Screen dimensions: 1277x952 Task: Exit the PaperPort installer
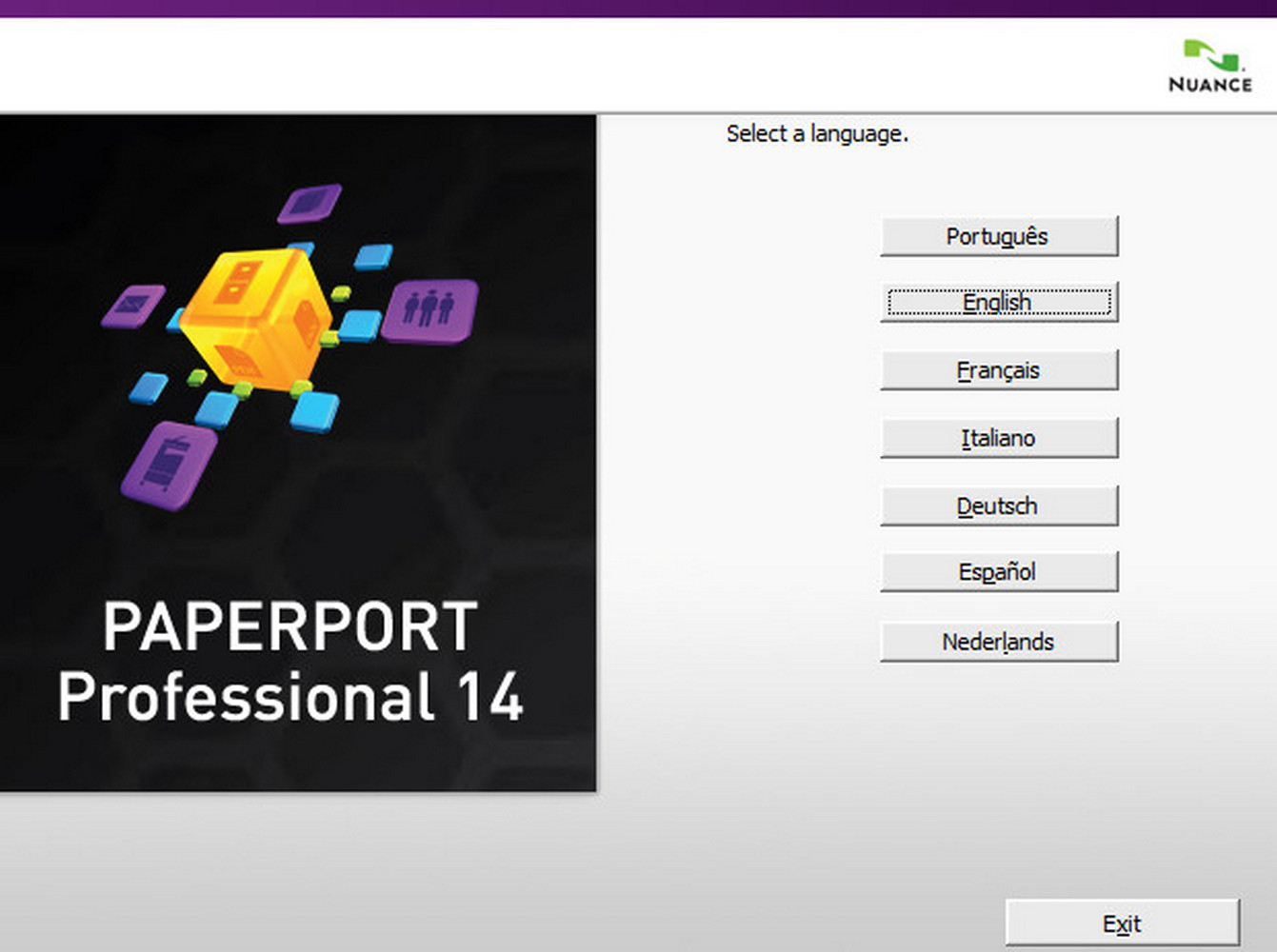(x=1122, y=923)
